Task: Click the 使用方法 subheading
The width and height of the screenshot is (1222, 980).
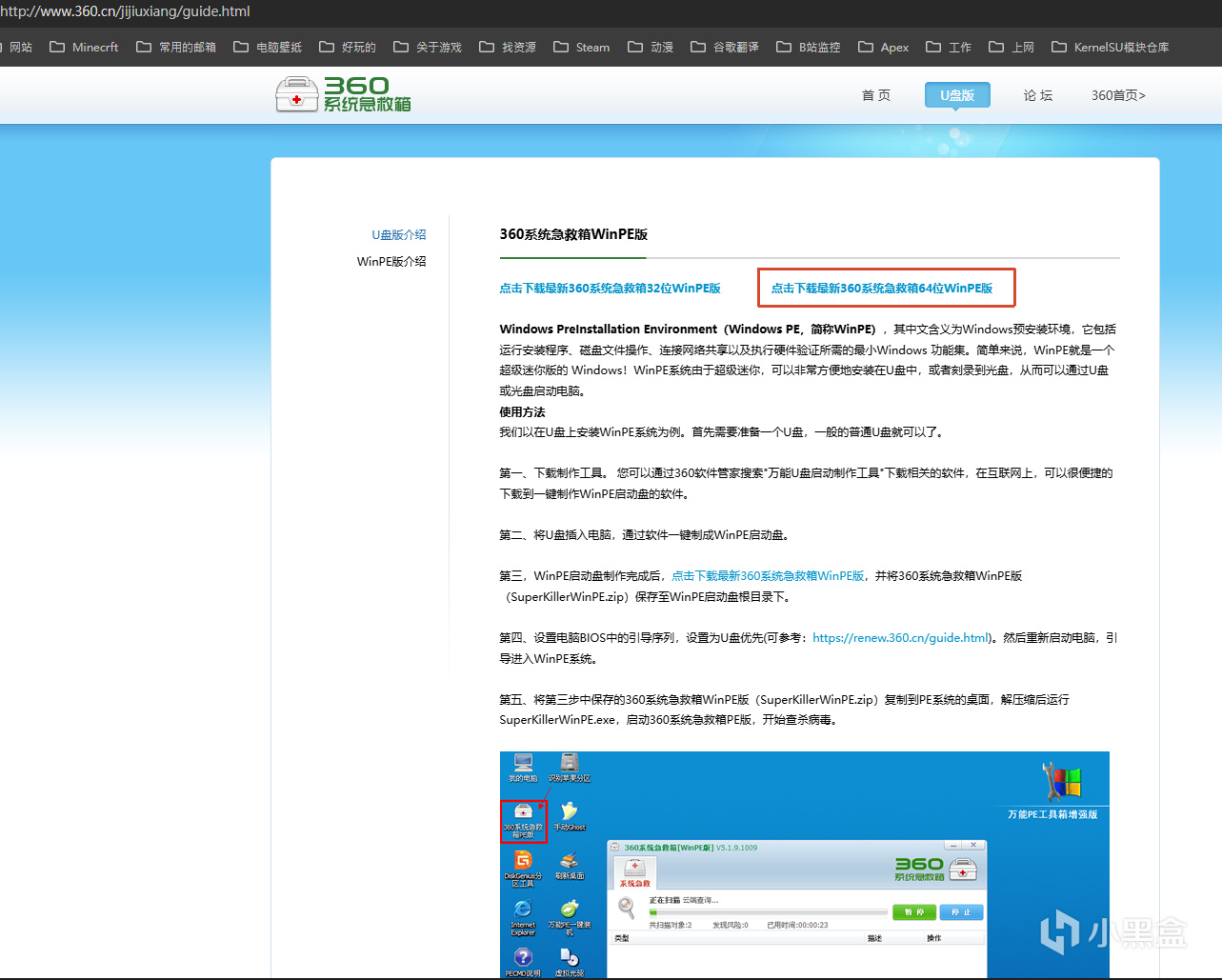Action: point(522,412)
